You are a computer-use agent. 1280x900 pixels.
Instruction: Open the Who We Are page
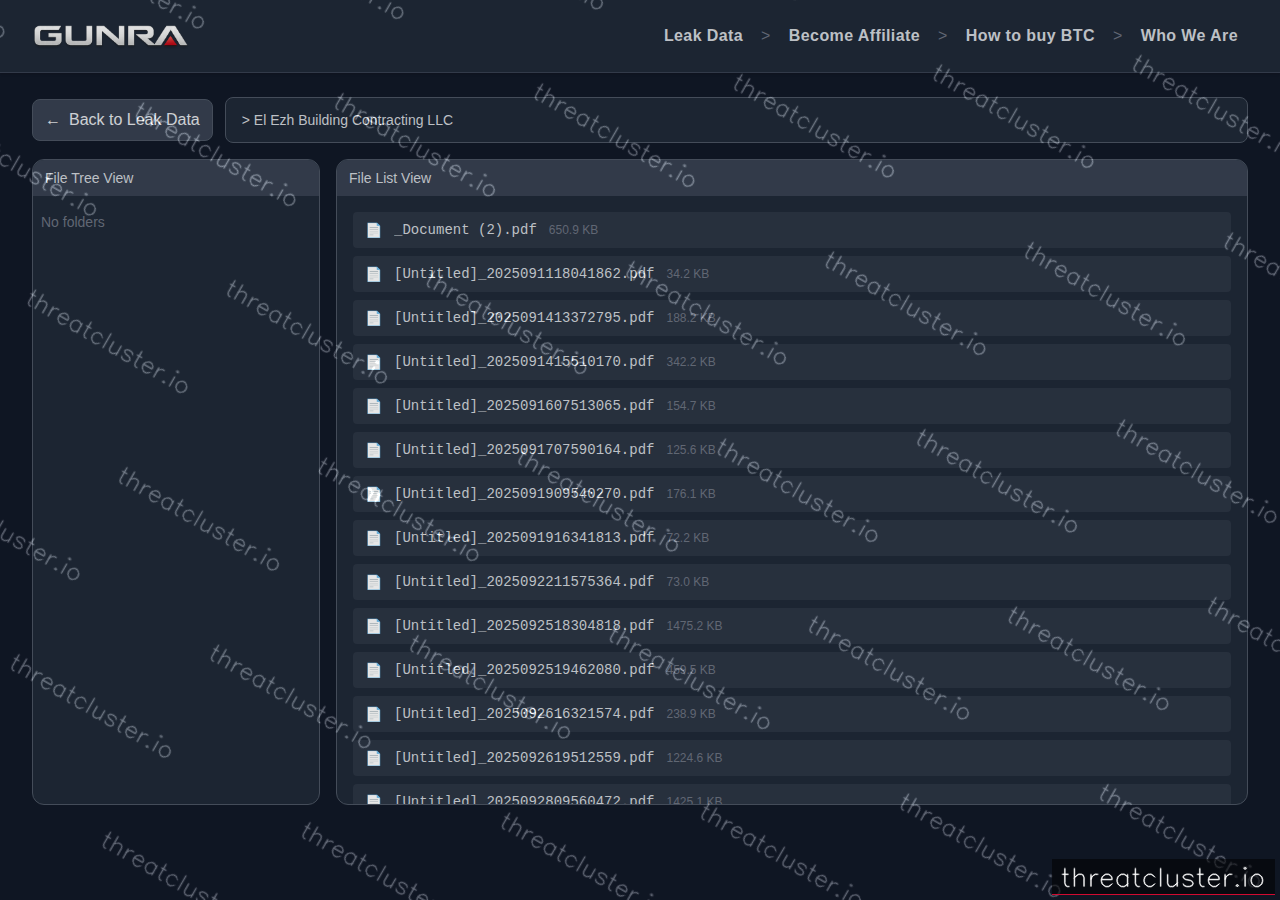tap(1189, 35)
